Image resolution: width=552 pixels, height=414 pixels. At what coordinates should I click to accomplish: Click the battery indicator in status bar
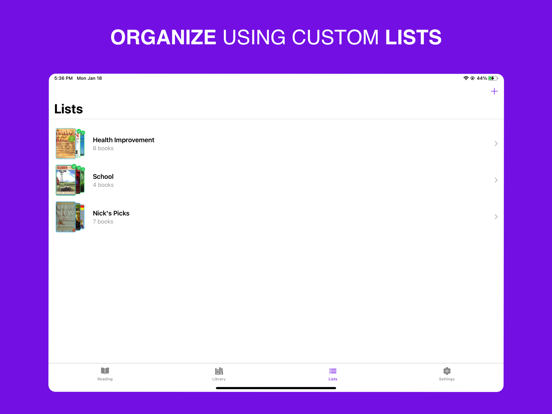[x=493, y=78]
